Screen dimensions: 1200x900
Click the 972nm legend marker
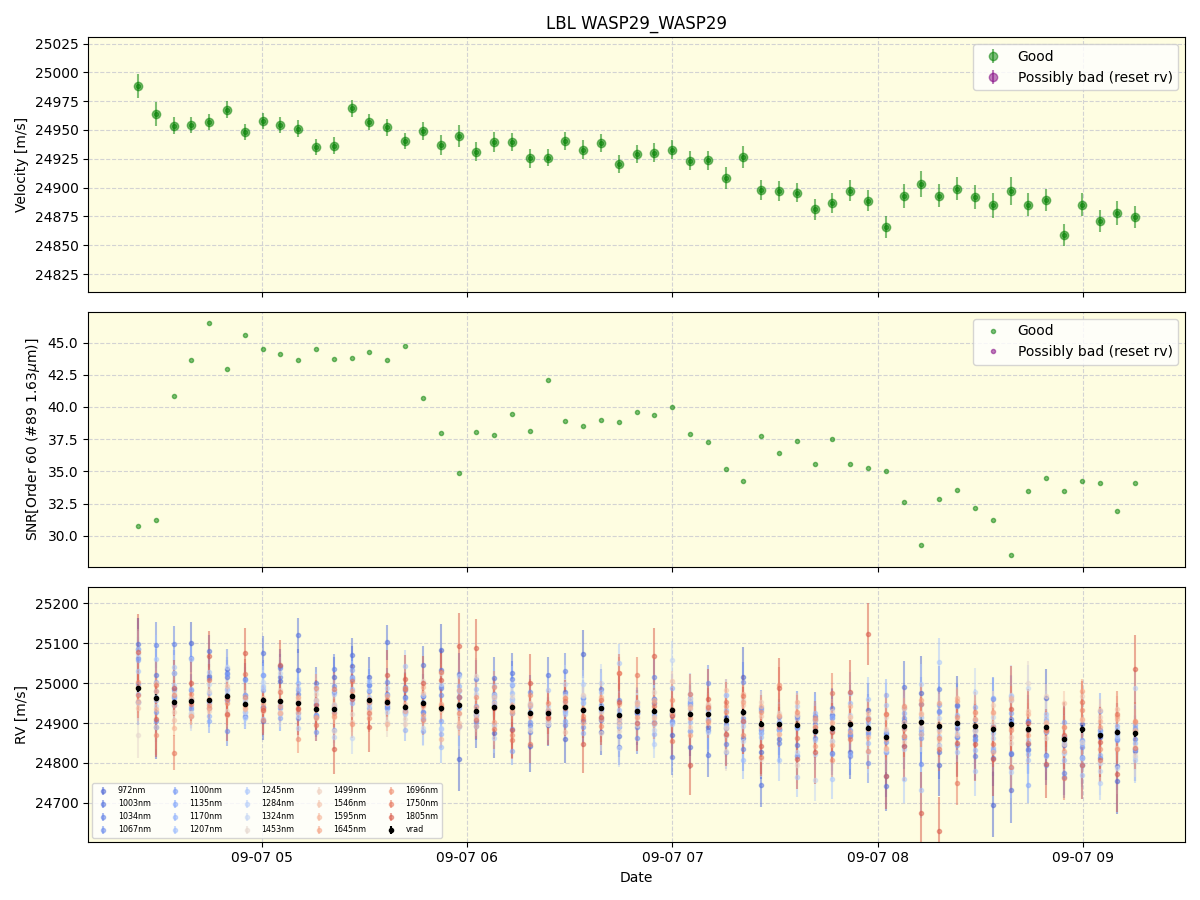pyautogui.click(x=103, y=790)
